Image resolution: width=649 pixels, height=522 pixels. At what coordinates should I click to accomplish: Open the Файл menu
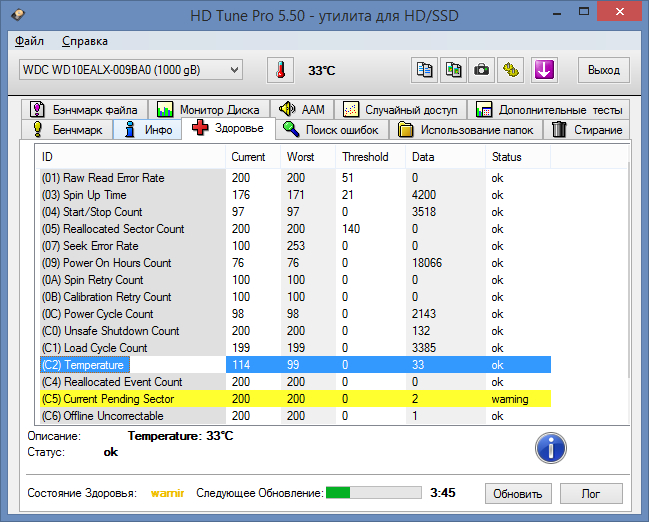[29, 41]
